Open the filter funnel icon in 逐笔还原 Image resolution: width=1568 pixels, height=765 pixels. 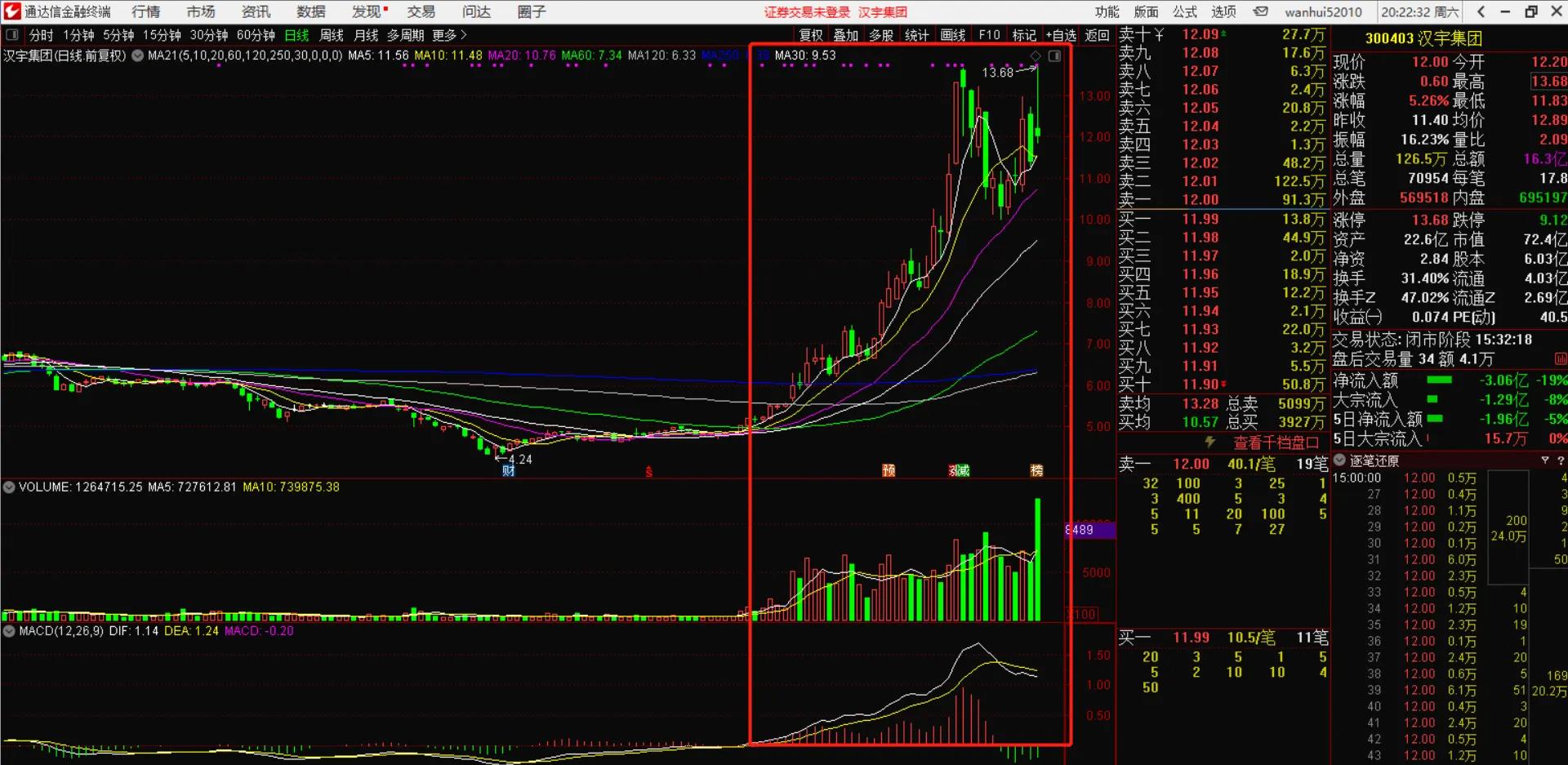pos(1544,460)
